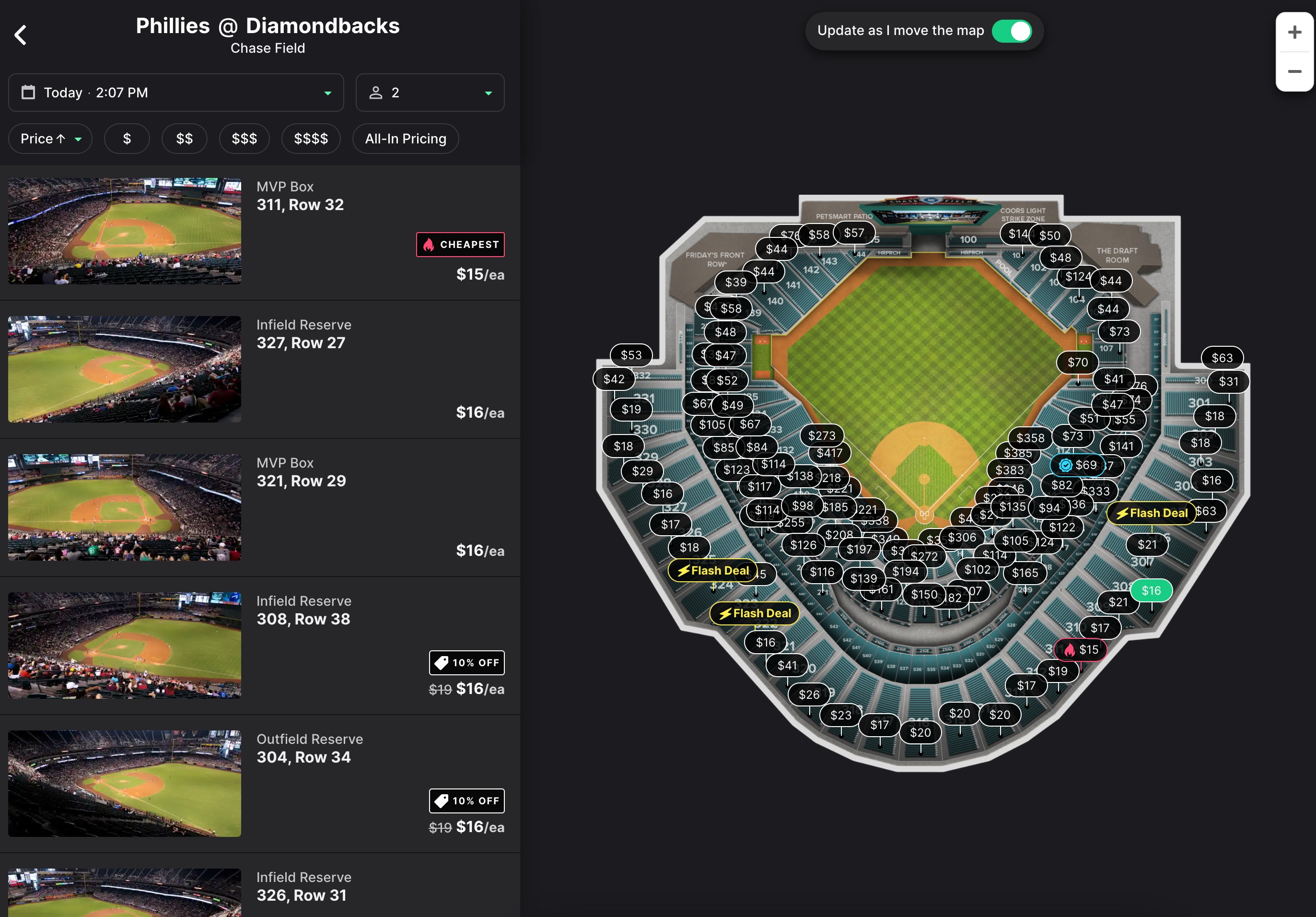Click the Outfield Reserve 304 seat view thumbnail
This screenshot has height=917, width=1316.
coord(124,783)
